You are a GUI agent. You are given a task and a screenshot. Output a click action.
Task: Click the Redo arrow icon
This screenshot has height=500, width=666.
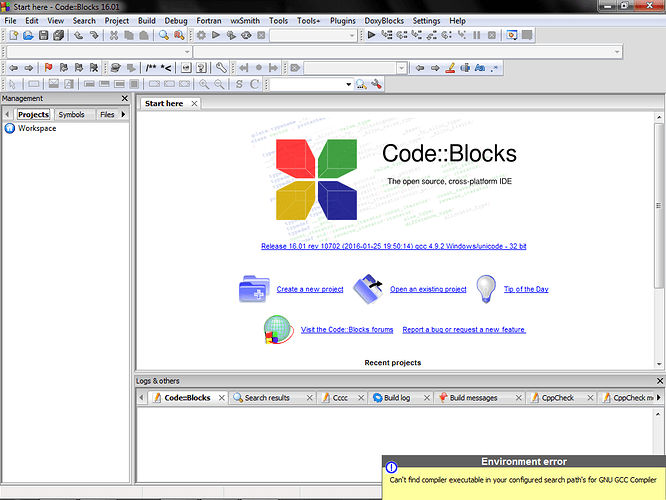94,35
